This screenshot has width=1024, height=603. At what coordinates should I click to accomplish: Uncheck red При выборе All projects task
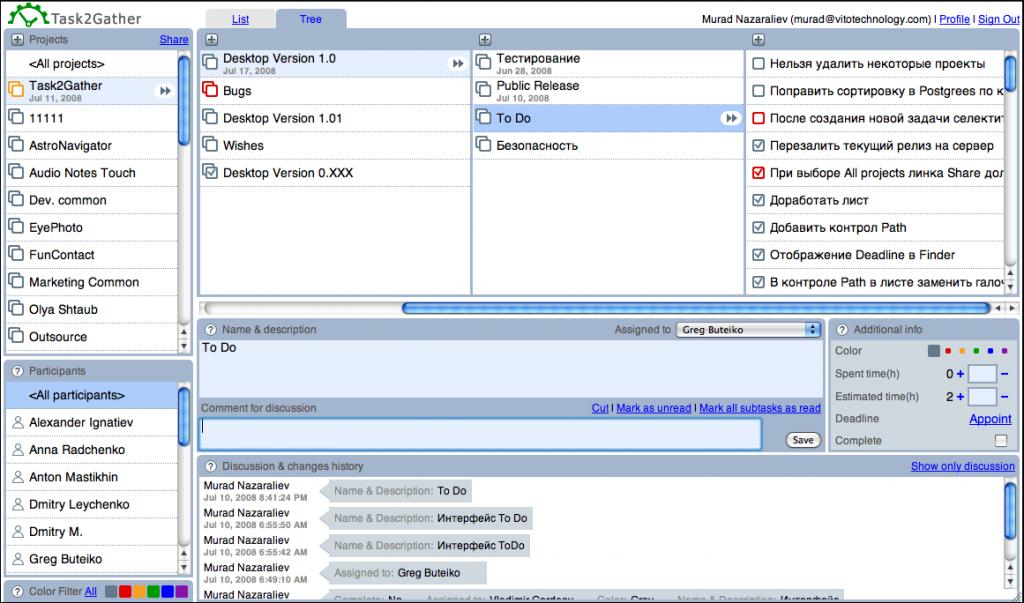click(x=758, y=173)
